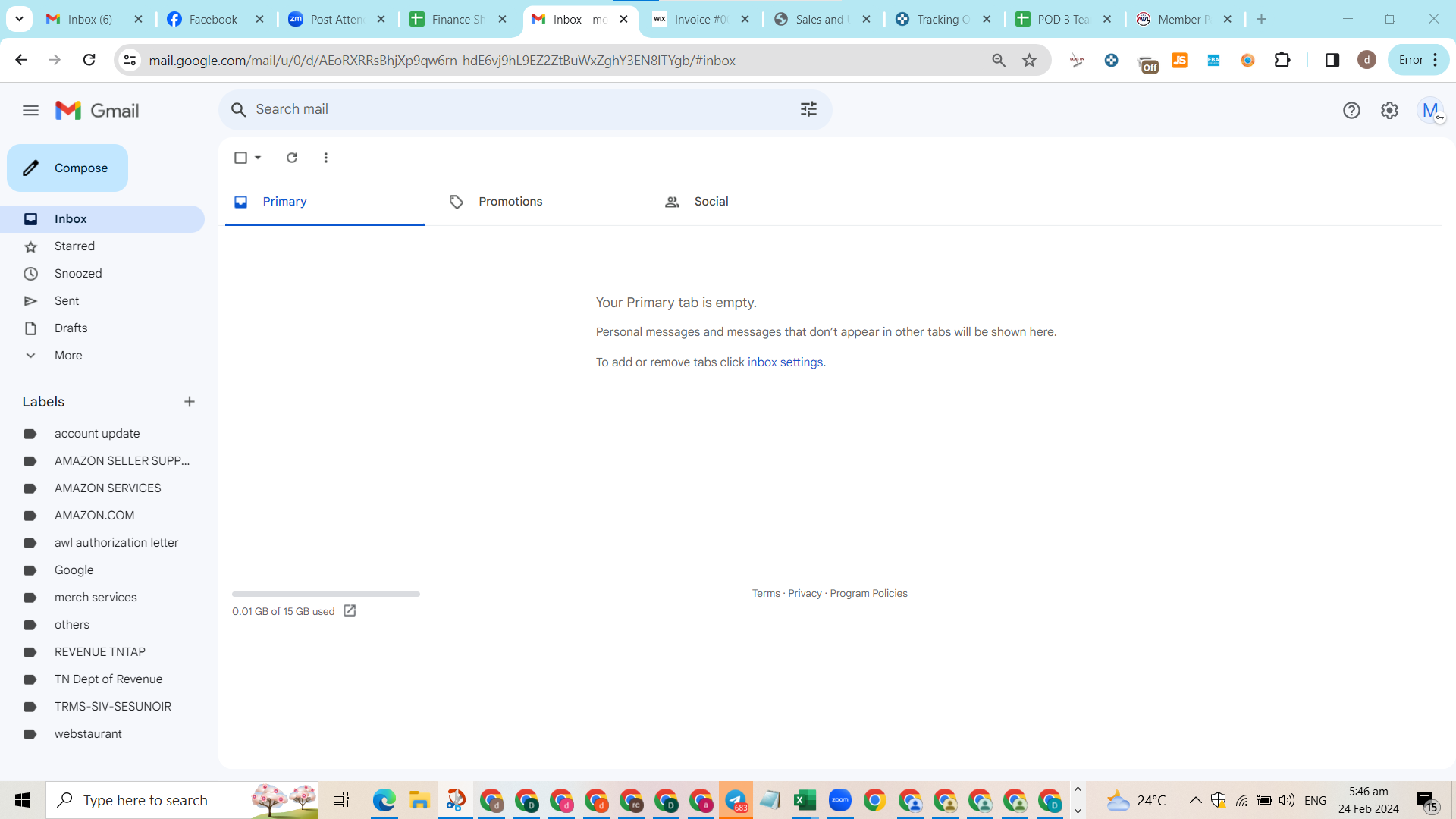This screenshot has width=1456, height=819.
Task: Open the inbox settings link
Action: (x=785, y=362)
